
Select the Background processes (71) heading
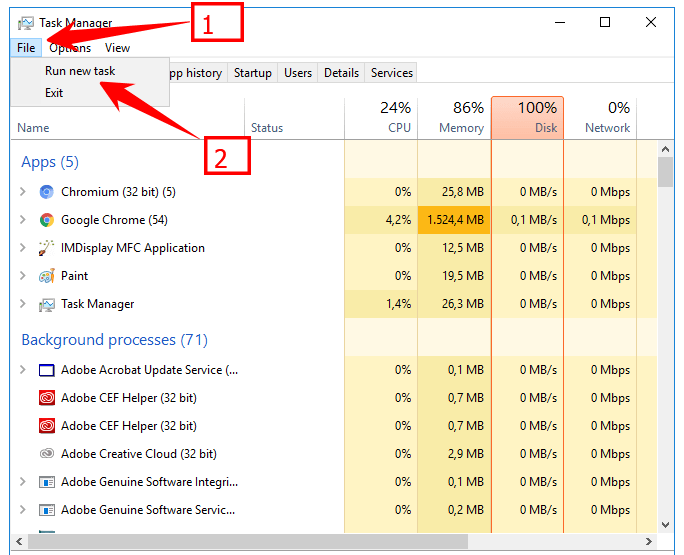(114, 340)
